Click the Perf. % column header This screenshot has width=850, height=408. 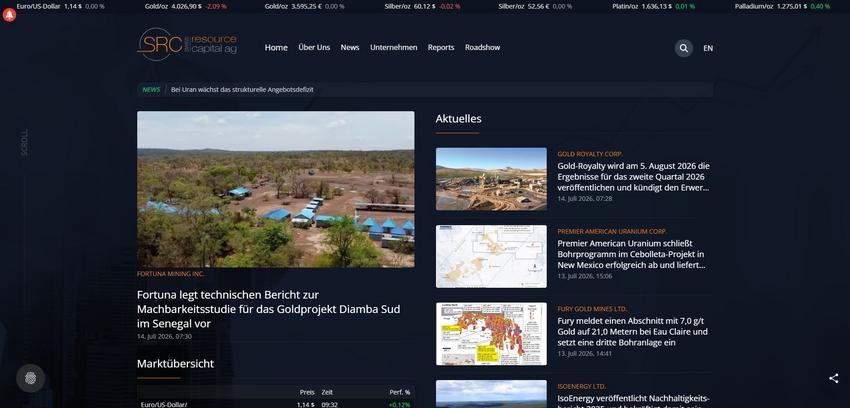pos(400,392)
